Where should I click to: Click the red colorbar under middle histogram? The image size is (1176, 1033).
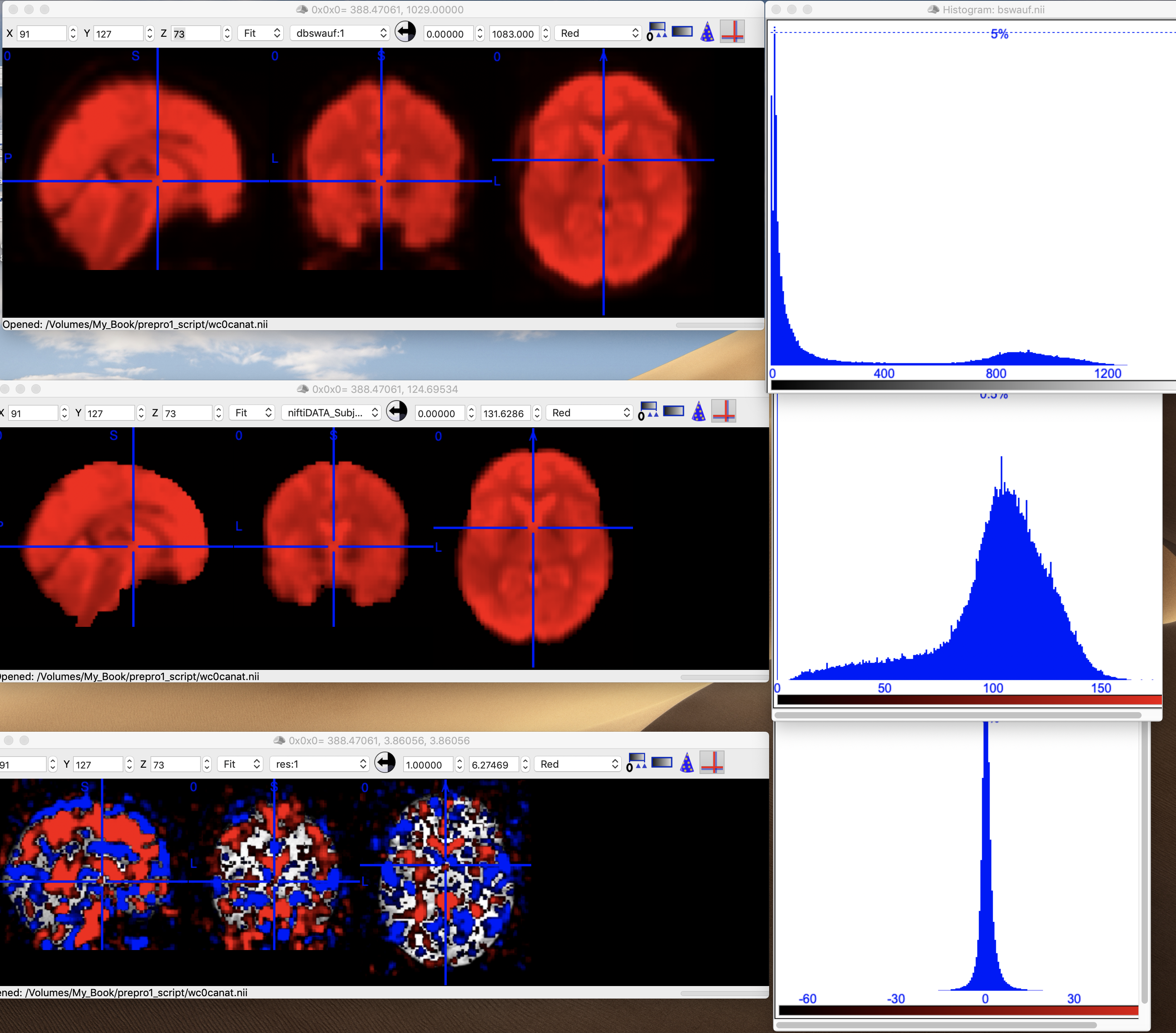point(969,699)
